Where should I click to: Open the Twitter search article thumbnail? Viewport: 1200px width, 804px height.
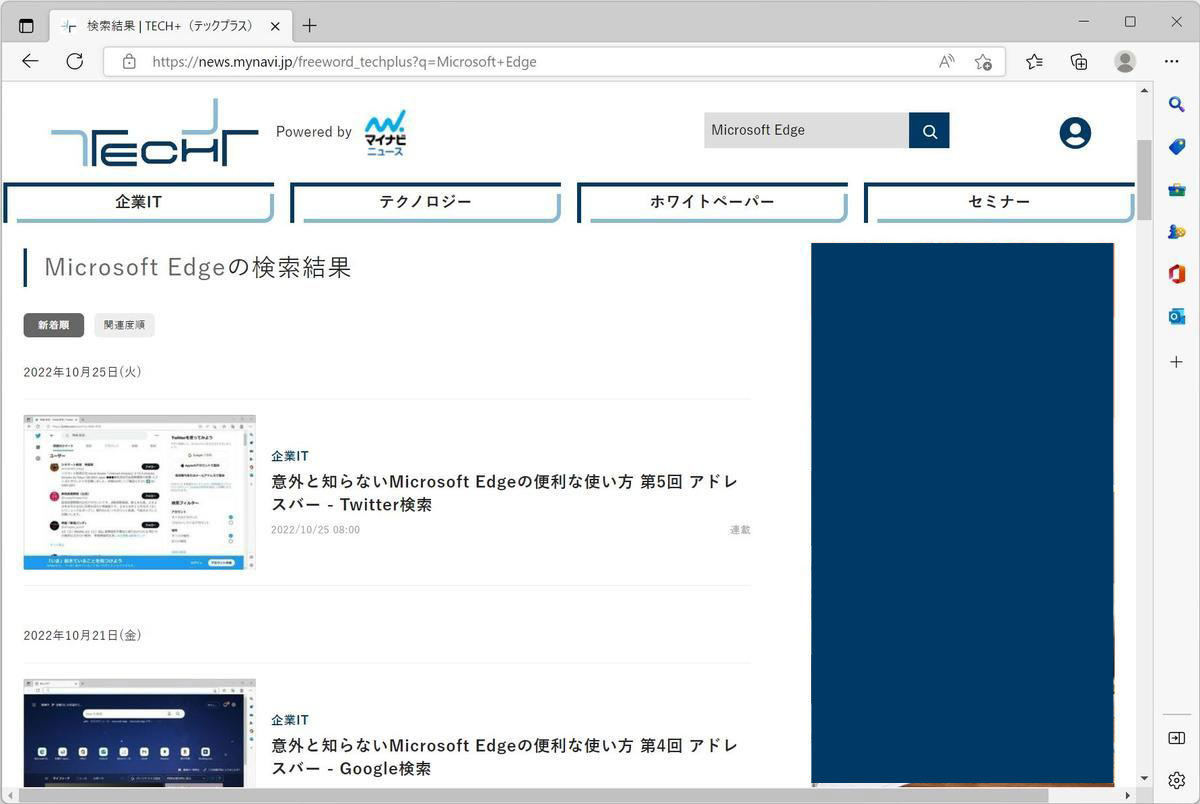pyautogui.click(x=139, y=492)
